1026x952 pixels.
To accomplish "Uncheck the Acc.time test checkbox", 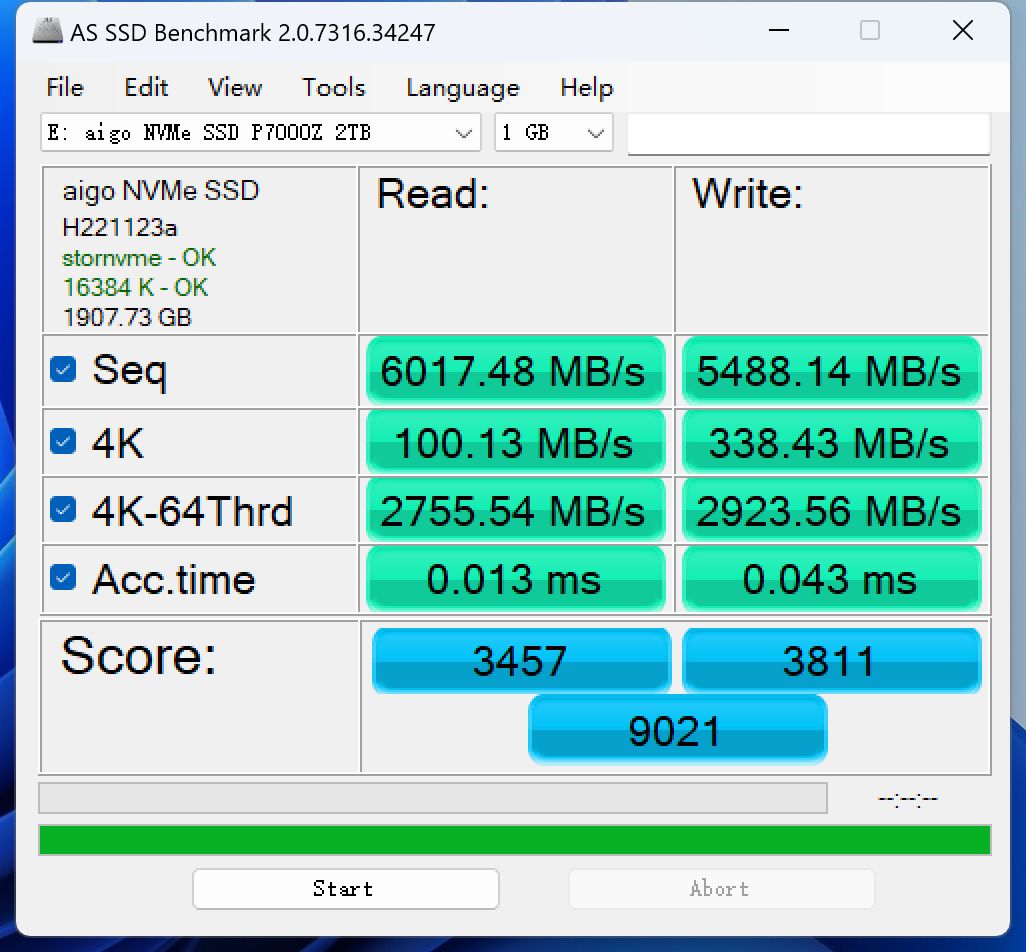I will (63, 577).
